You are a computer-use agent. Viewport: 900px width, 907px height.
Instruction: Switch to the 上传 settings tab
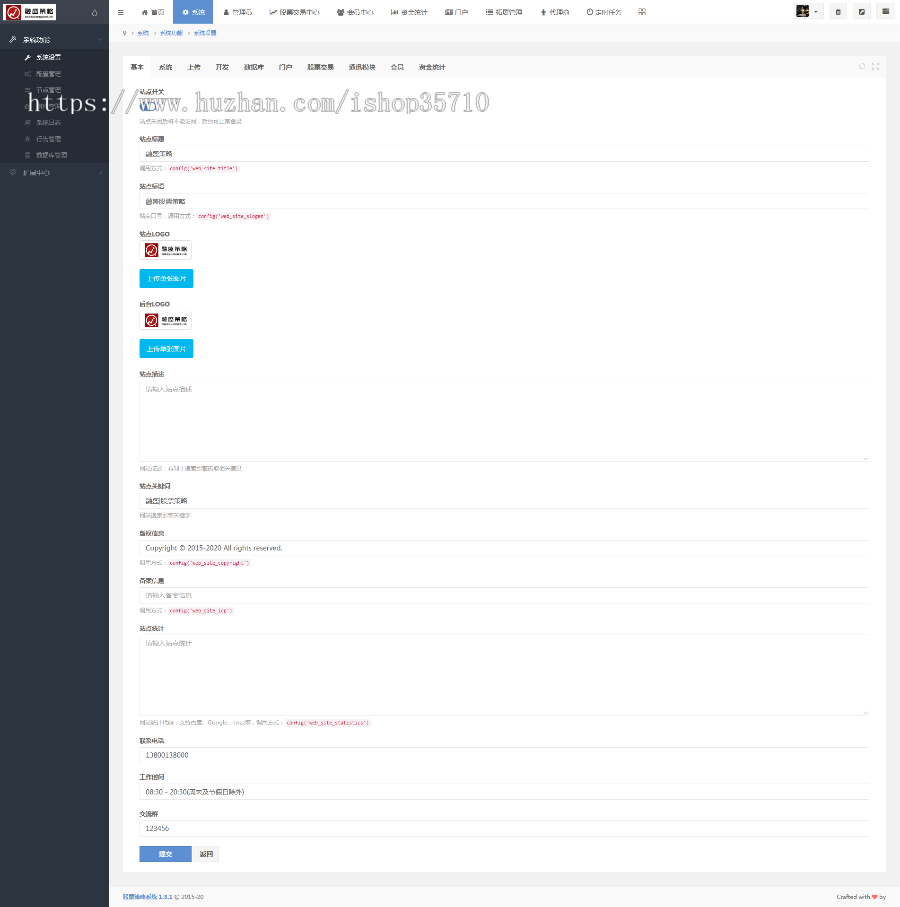click(193, 67)
